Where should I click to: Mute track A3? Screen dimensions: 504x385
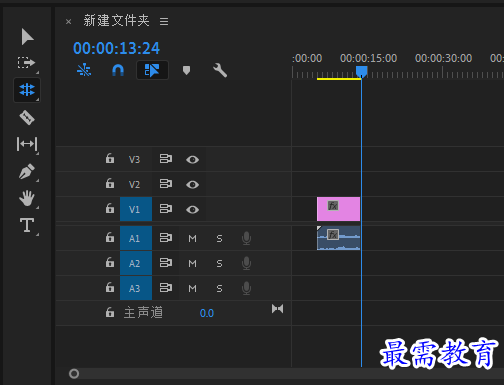(192, 289)
